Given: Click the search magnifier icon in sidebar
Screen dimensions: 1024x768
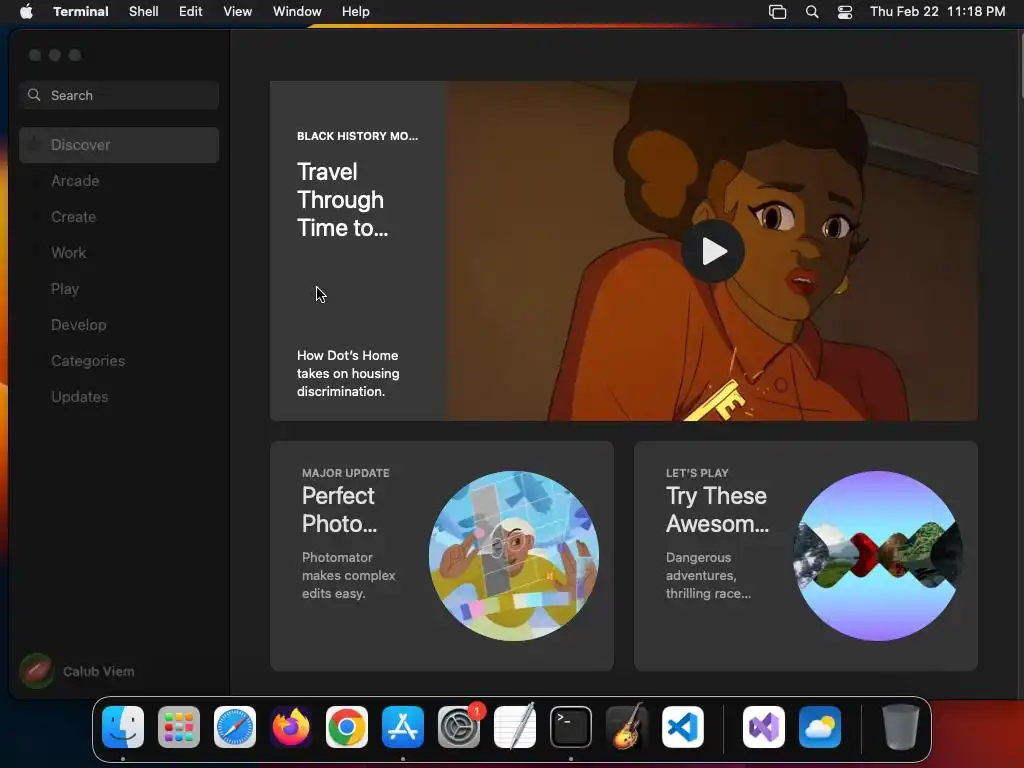Looking at the screenshot, I should 34,95.
